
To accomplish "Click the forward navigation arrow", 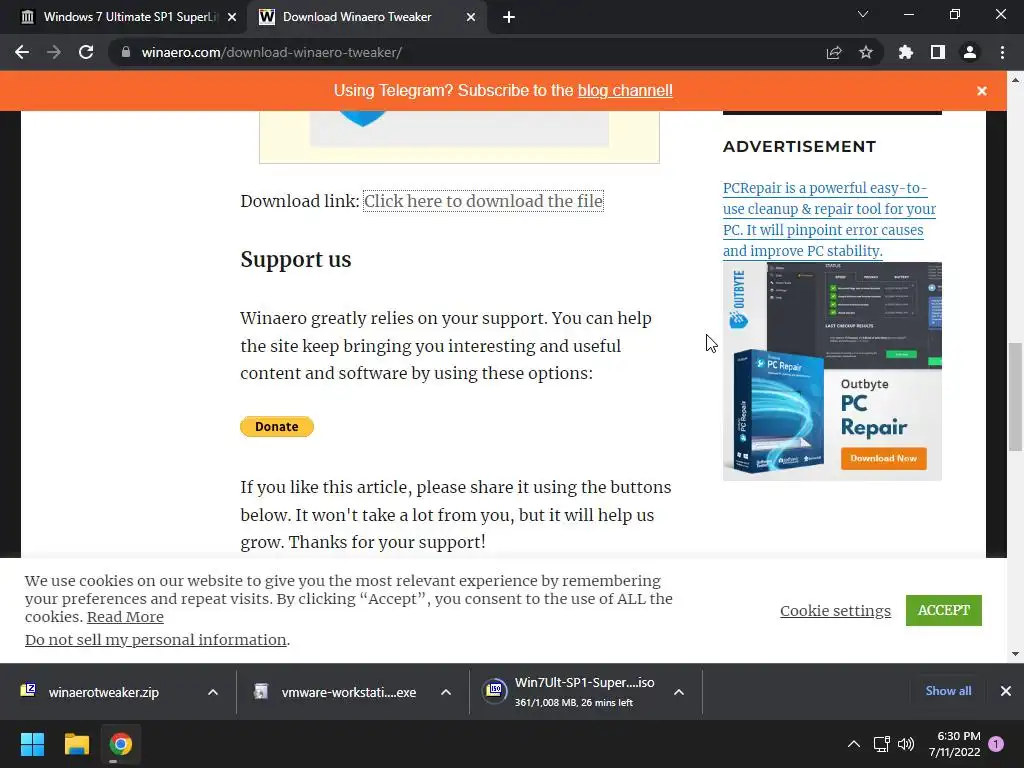I will click(54, 52).
